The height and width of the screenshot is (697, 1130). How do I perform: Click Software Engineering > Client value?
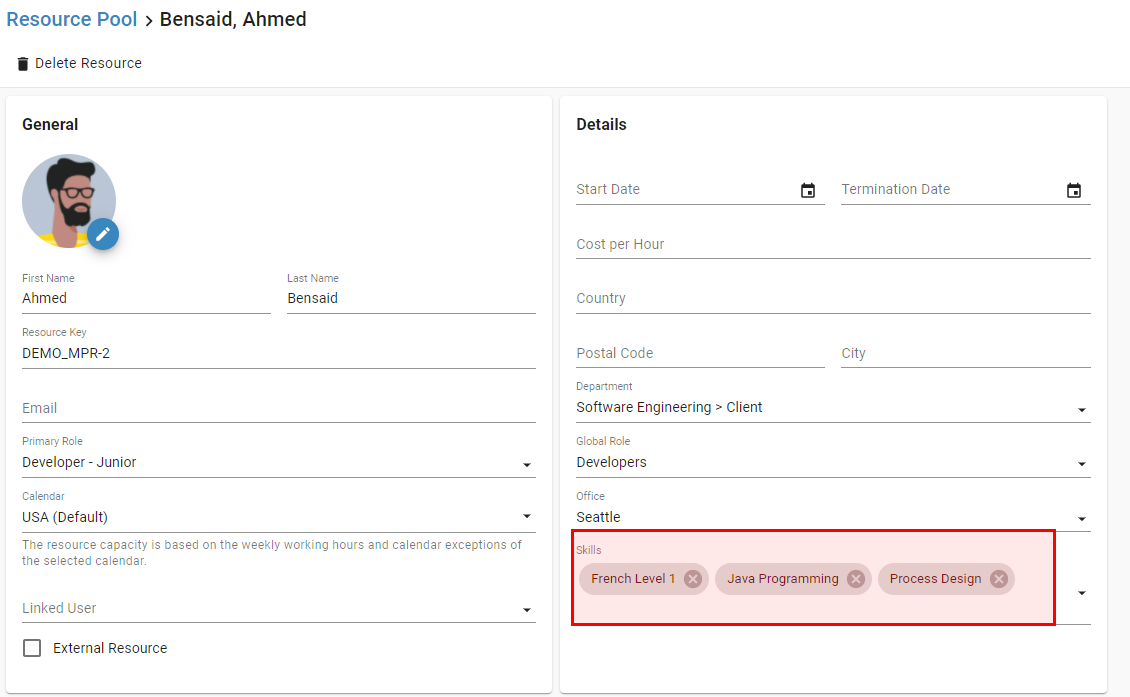pos(669,407)
